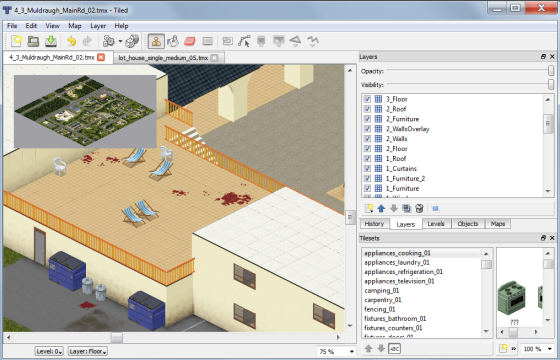Click the gears command icon in the toolbar
This screenshot has height=360, width=560.
pyautogui.click(x=109, y=41)
